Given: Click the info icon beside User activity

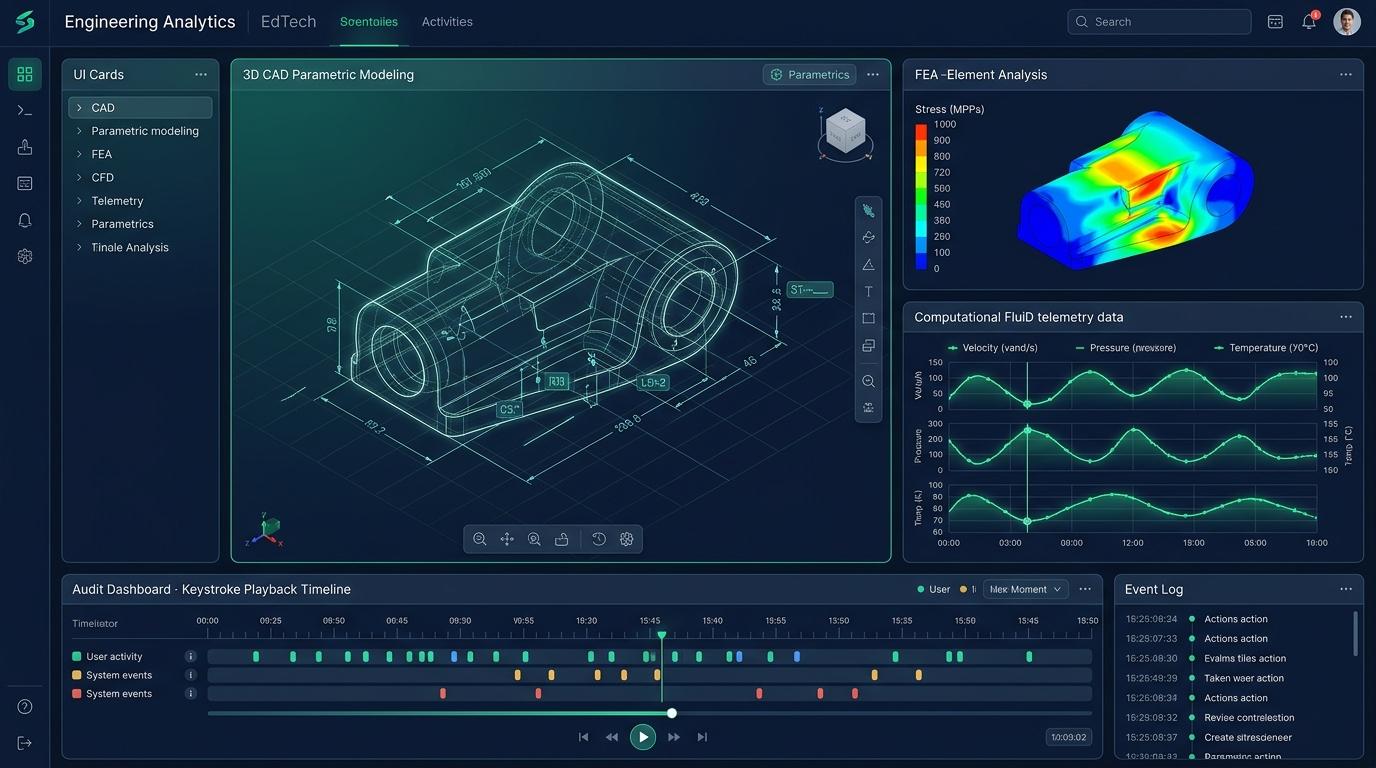Looking at the screenshot, I should tap(190, 657).
